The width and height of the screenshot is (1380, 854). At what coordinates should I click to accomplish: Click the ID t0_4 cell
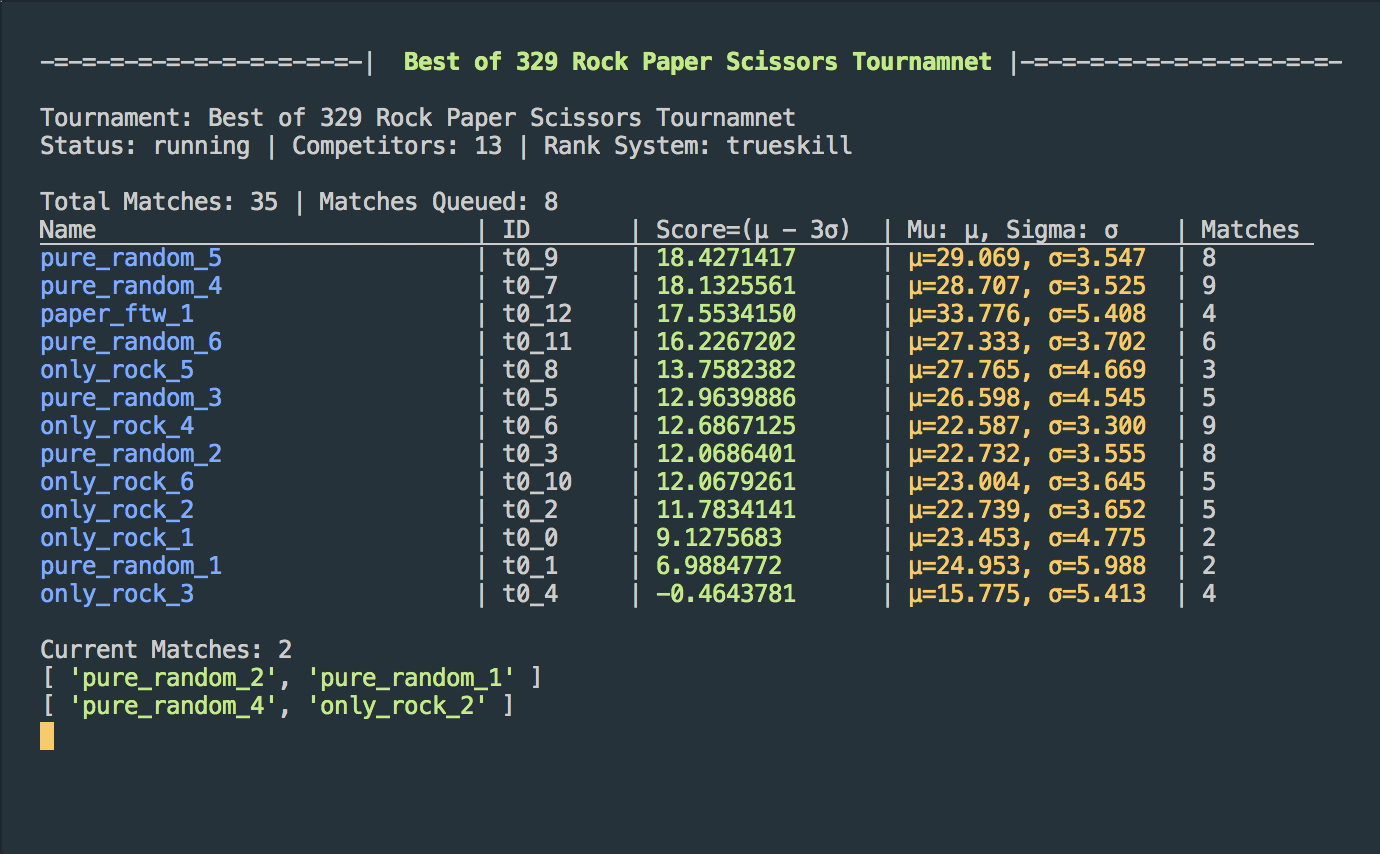(x=530, y=594)
